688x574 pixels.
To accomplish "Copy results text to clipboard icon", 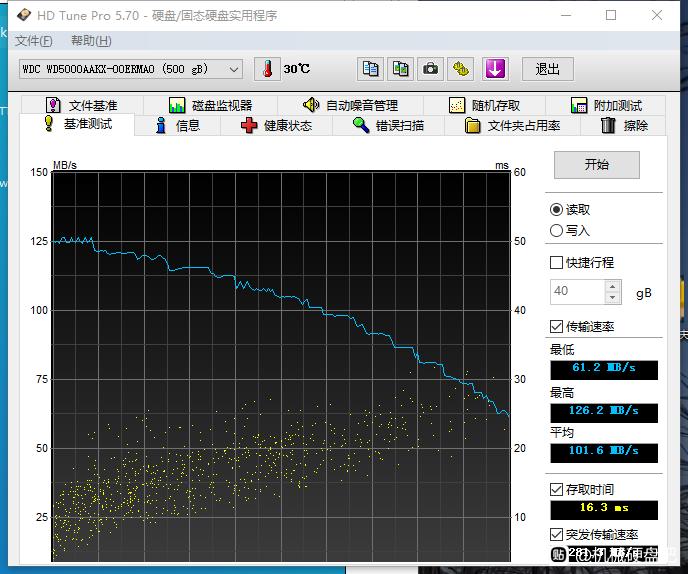I will click(370, 69).
